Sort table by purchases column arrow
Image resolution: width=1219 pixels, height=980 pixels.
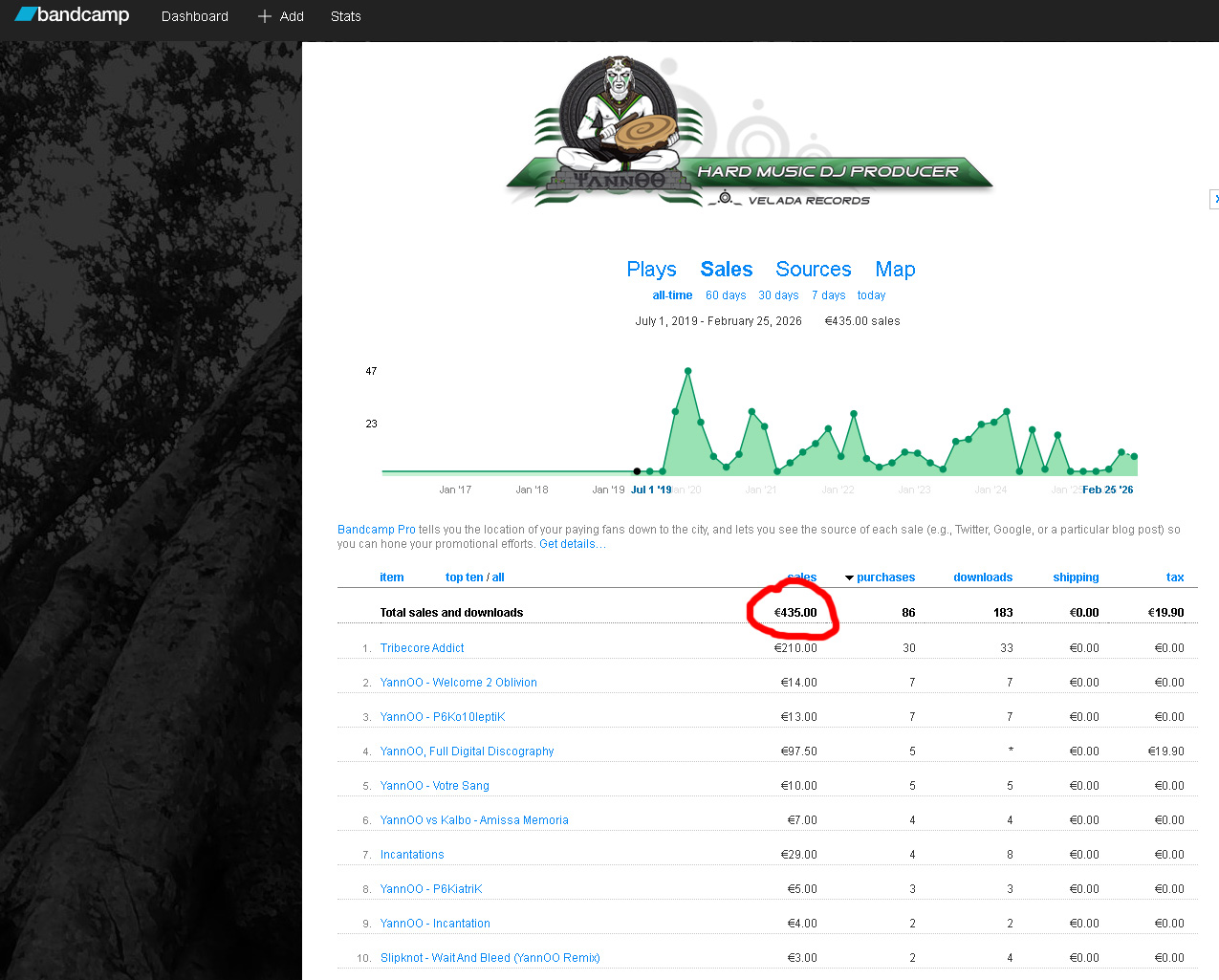point(849,577)
